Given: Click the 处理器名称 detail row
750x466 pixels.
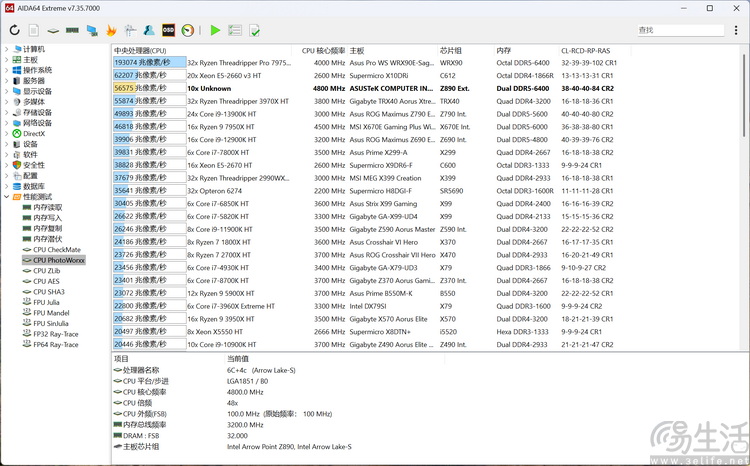Looking at the screenshot, I should pyautogui.click(x=277, y=370).
